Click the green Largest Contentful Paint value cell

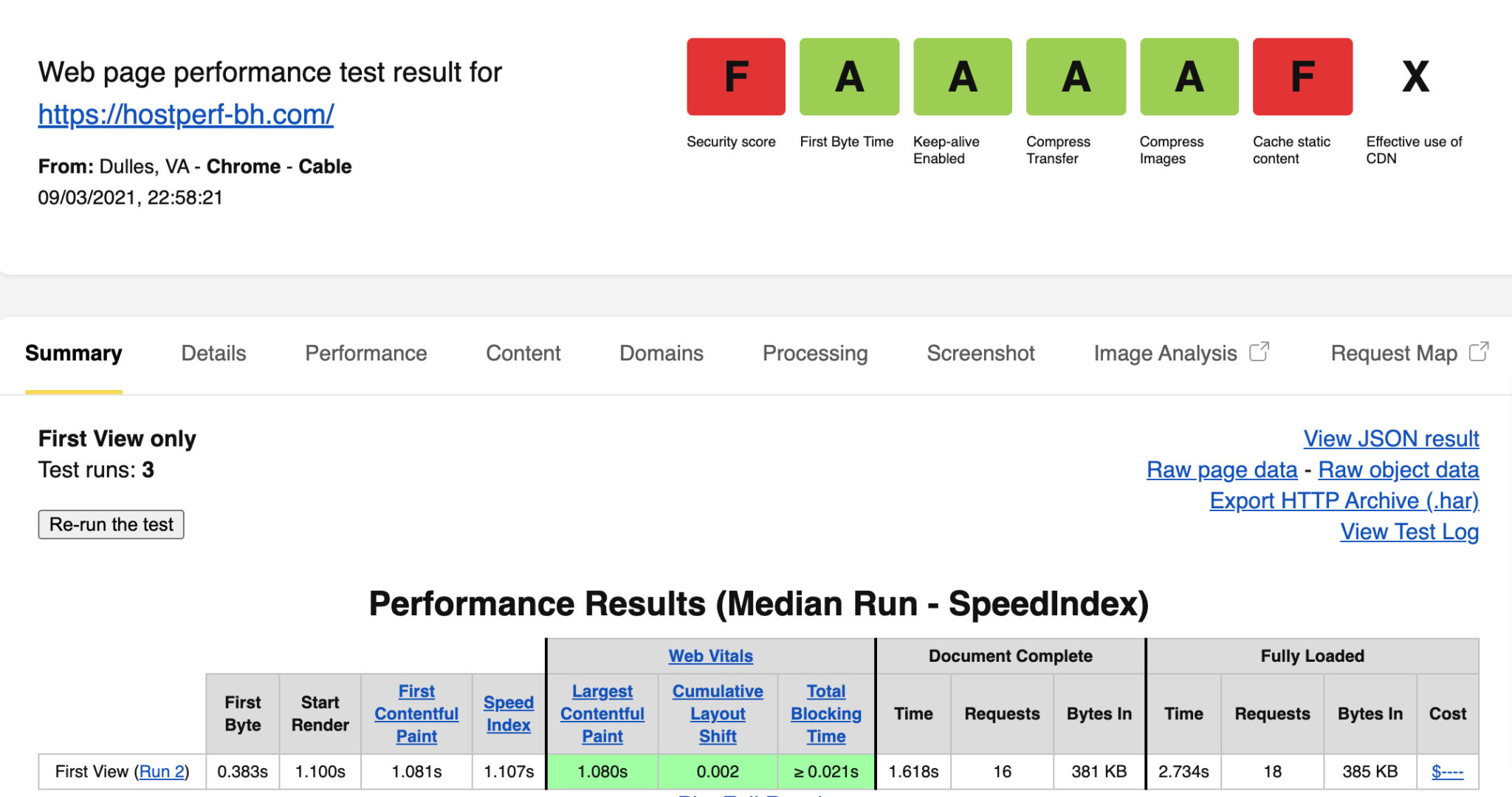(x=602, y=772)
